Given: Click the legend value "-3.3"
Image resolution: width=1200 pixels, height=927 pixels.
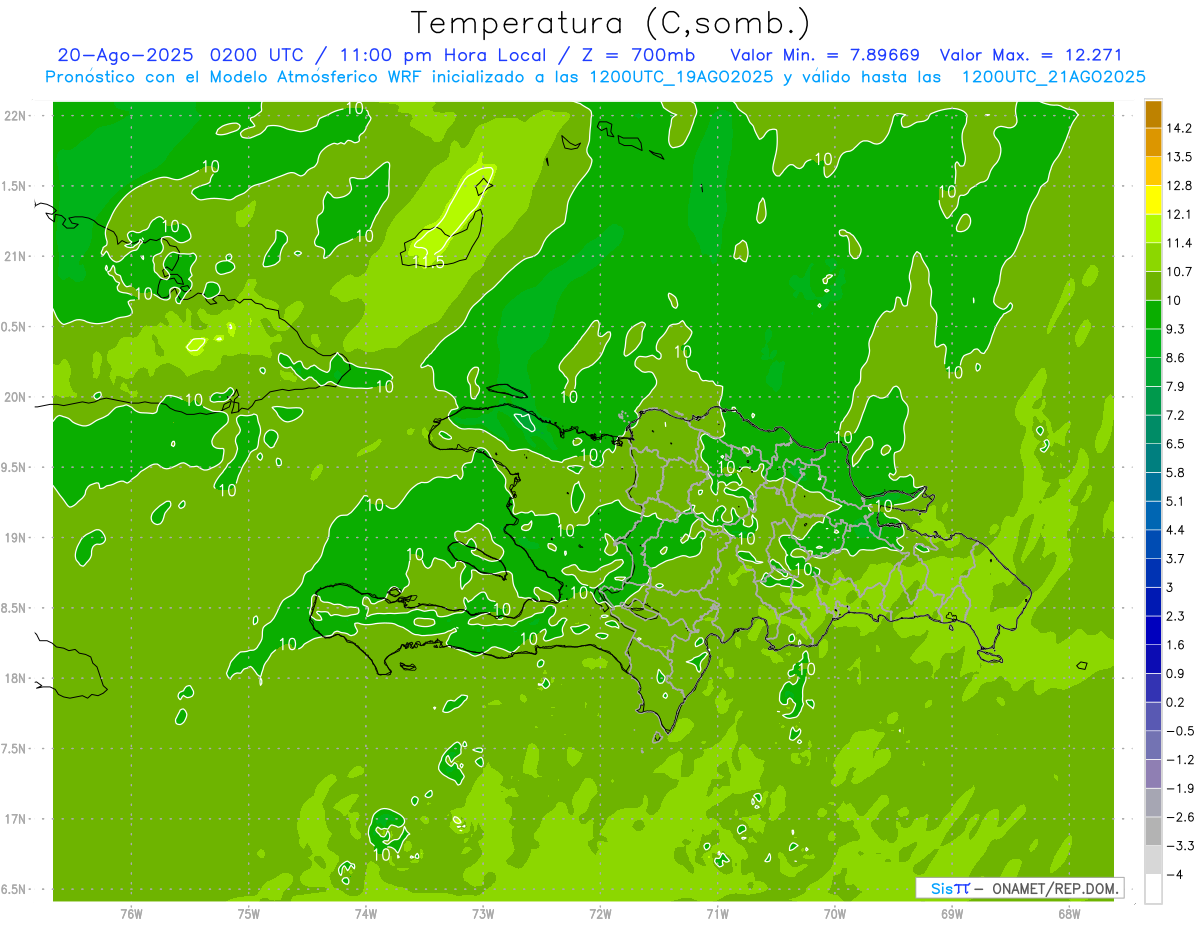Looking at the screenshot, I should pyautogui.click(x=1180, y=846).
